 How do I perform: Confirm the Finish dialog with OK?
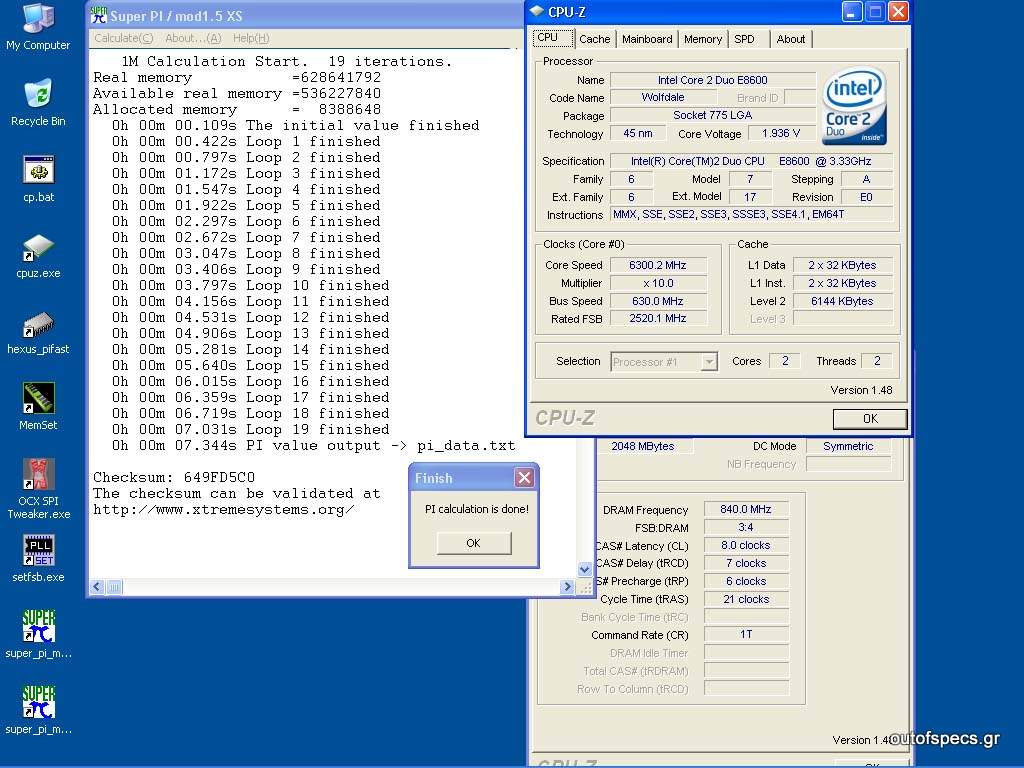pyautogui.click(x=473, y=543)
